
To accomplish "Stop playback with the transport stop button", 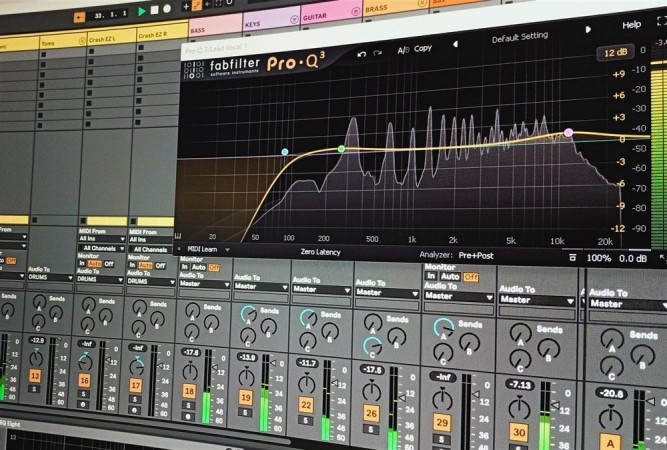I will tap(154, 10).
